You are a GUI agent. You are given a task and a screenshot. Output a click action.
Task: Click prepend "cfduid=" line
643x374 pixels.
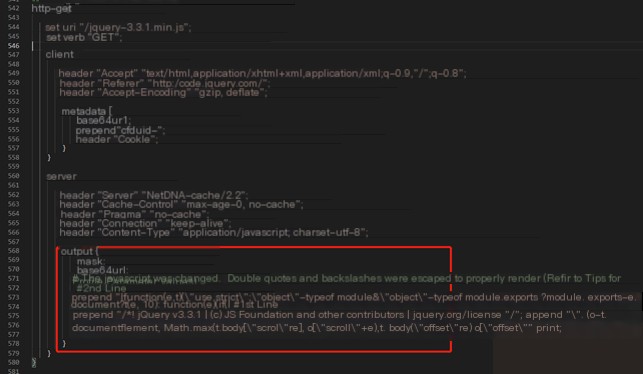tap(121, 130)
